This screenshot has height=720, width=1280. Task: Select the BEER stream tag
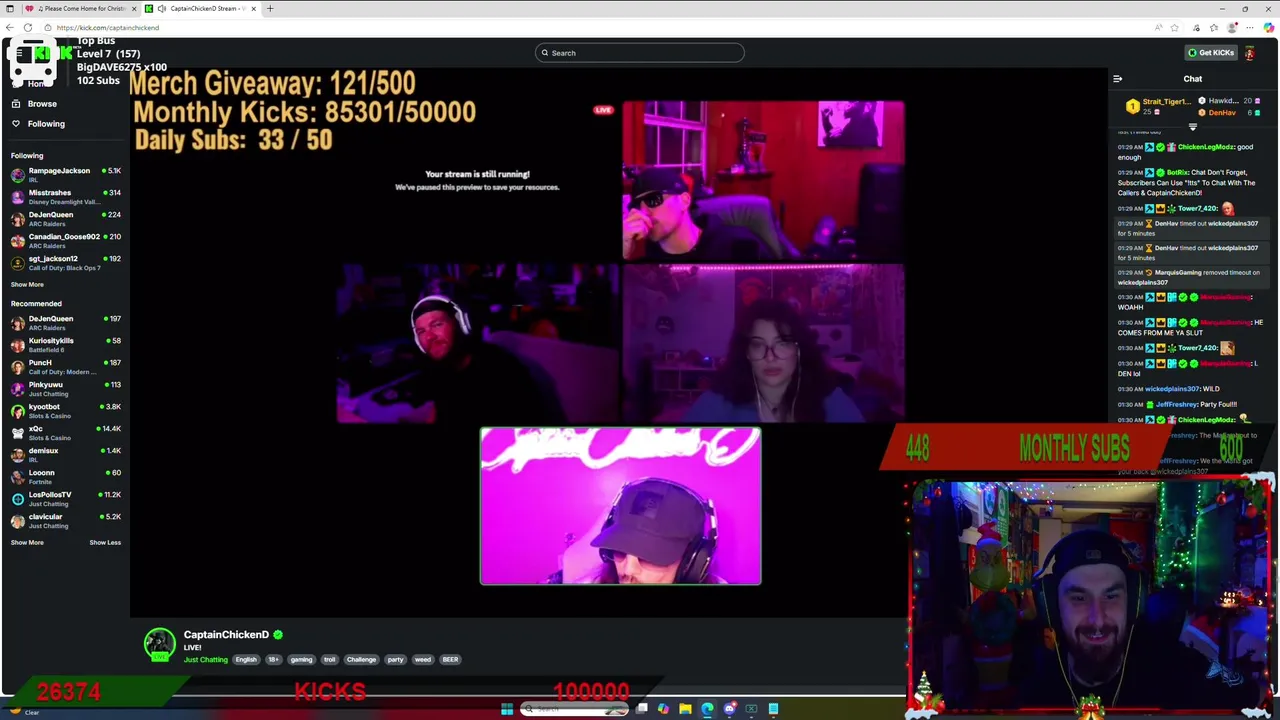point(450,659)
